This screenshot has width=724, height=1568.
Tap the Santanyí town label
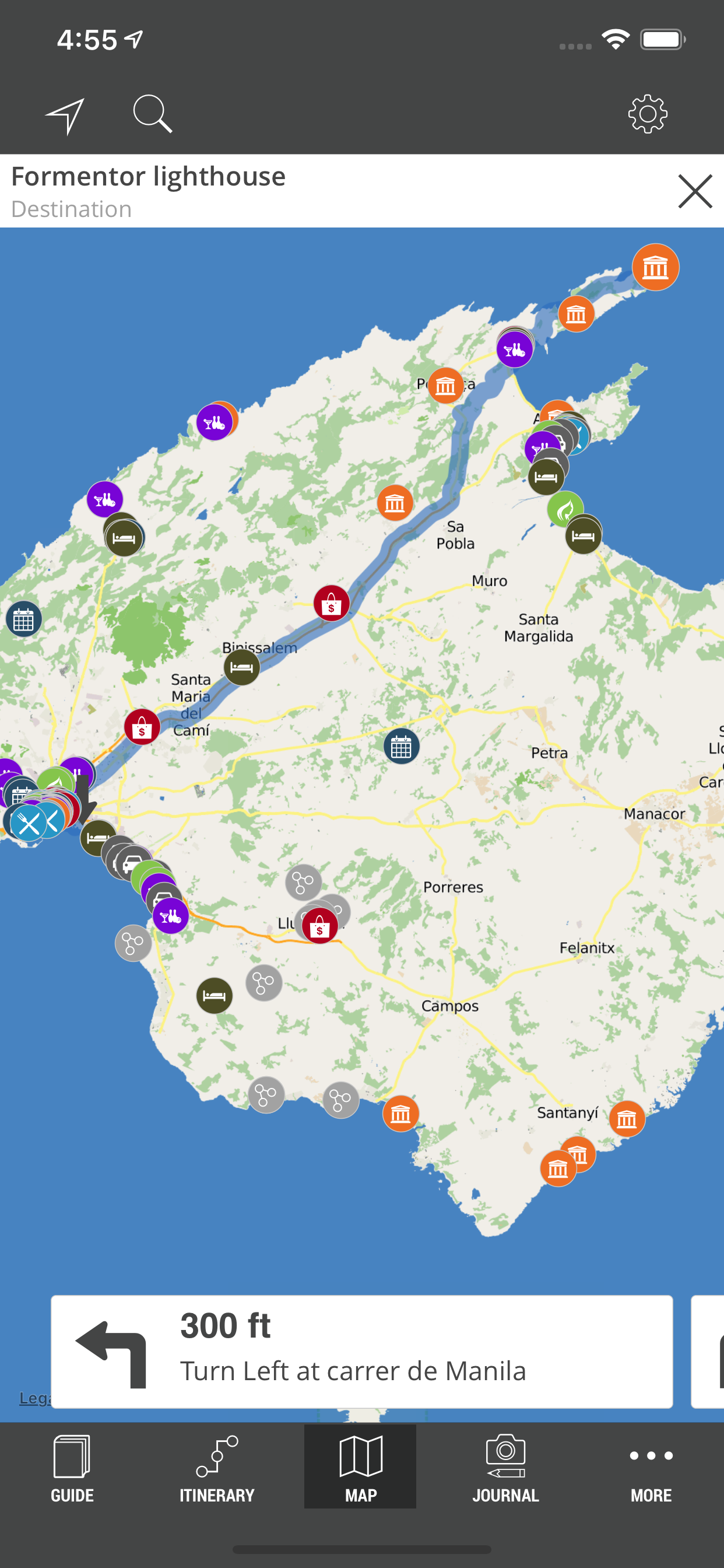[x=568, y=1112]
